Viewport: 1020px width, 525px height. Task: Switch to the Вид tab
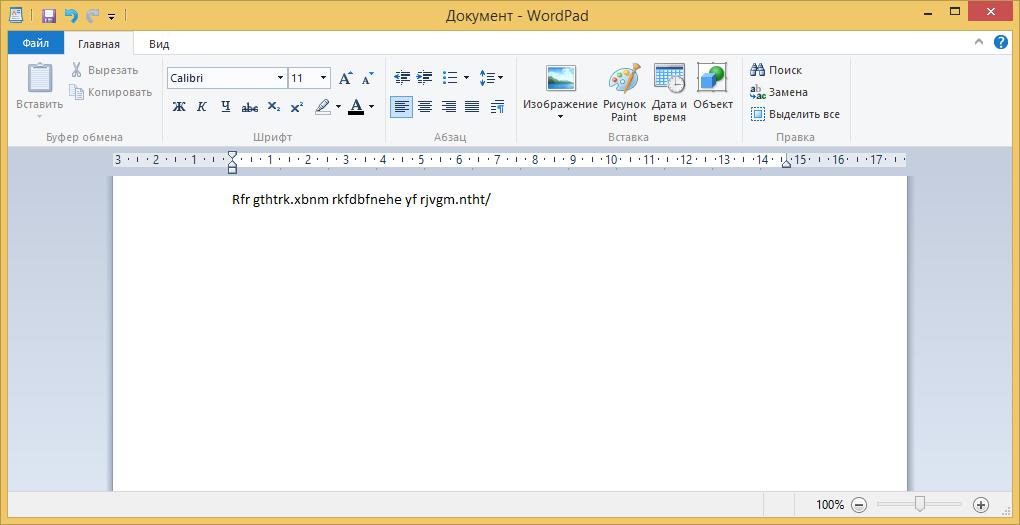click(x=159, y=44)
